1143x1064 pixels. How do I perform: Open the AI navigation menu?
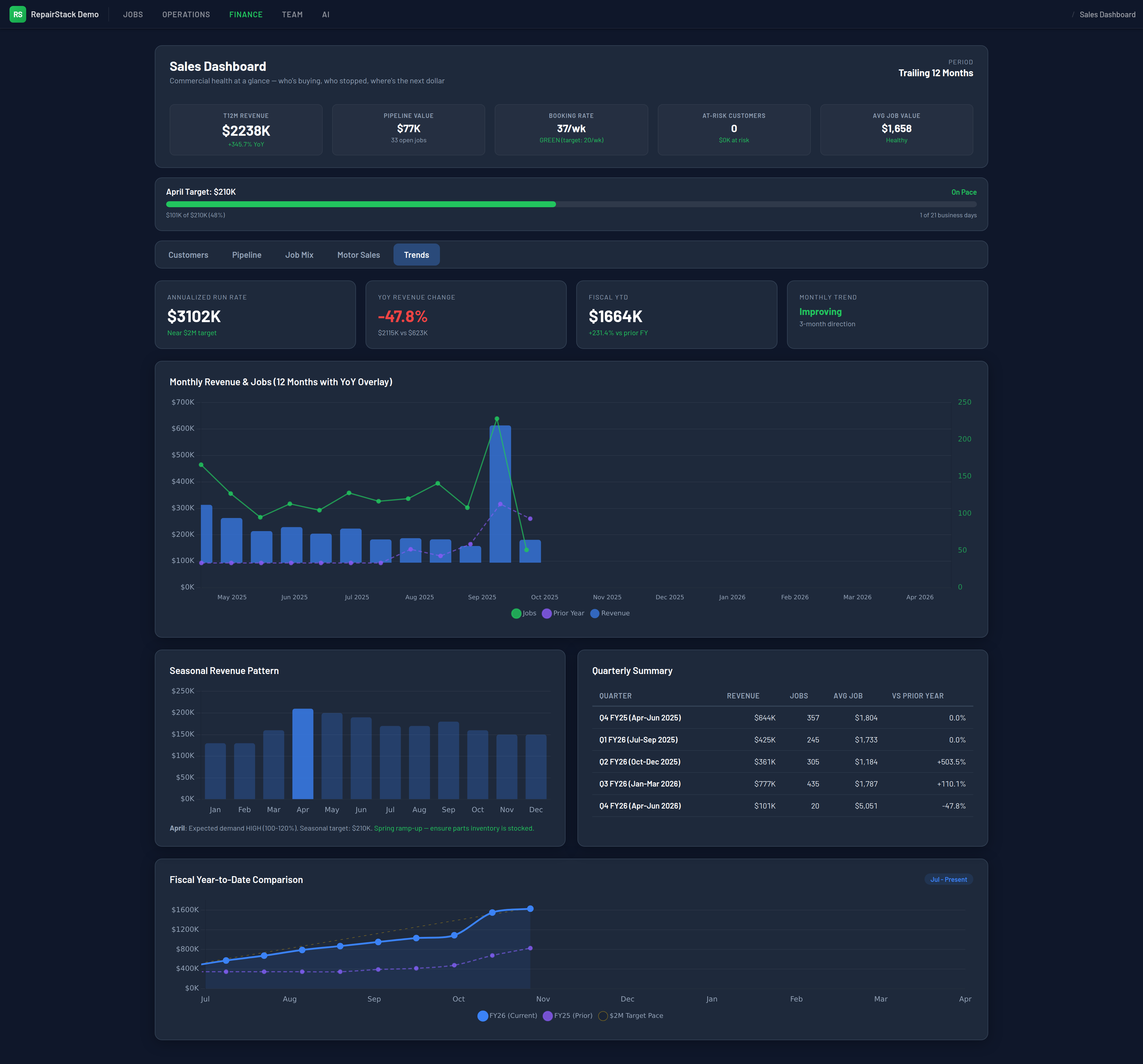pos(325,14)
